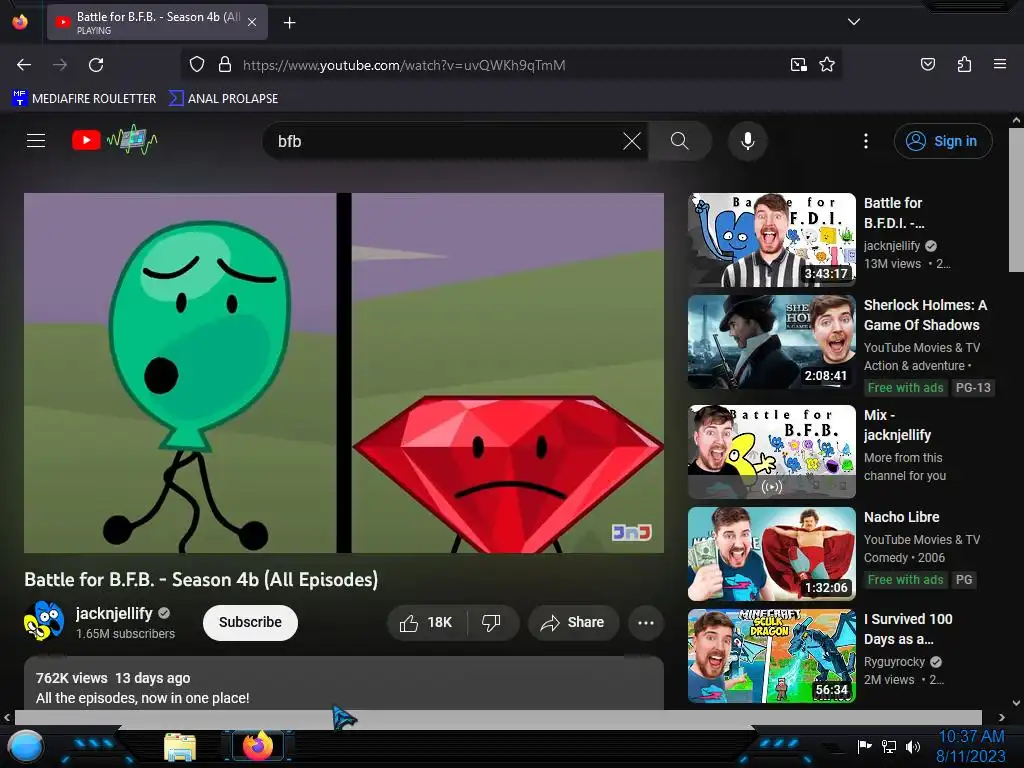Open the tracking protection shield

pos(197,65)
